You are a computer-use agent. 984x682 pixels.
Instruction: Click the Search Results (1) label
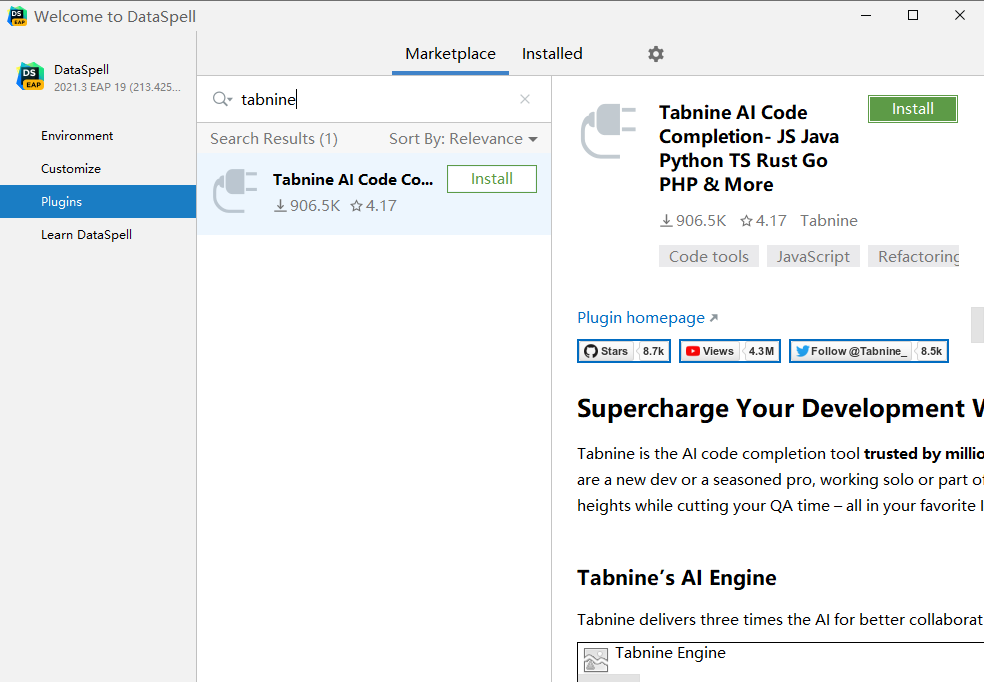[274, 139]
